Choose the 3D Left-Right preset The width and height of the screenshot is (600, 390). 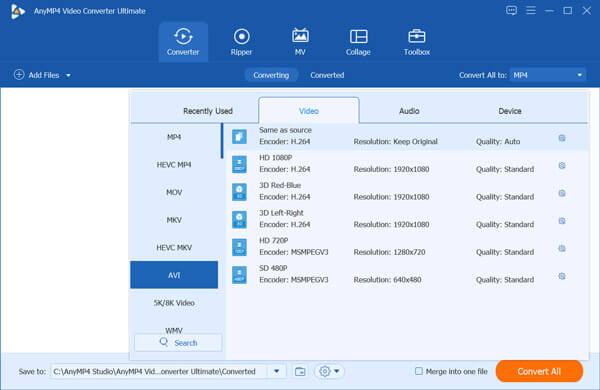407,220
